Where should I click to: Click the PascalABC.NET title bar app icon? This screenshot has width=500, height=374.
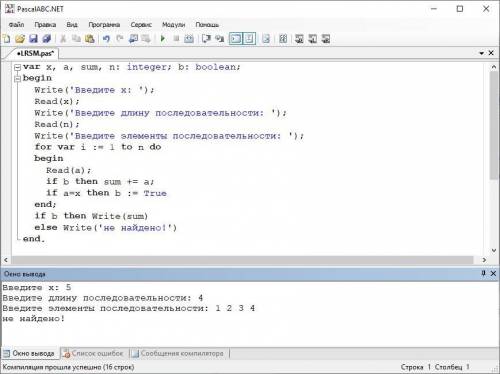pos(10,9)
